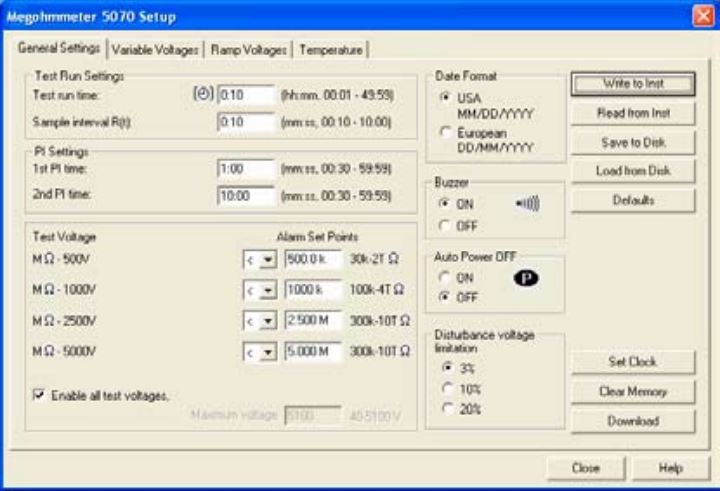Image resolution: width=720 pixels, height=491 pixels.
Task: Switch to the Variable Voltages tab
Action: coord(155,50)
